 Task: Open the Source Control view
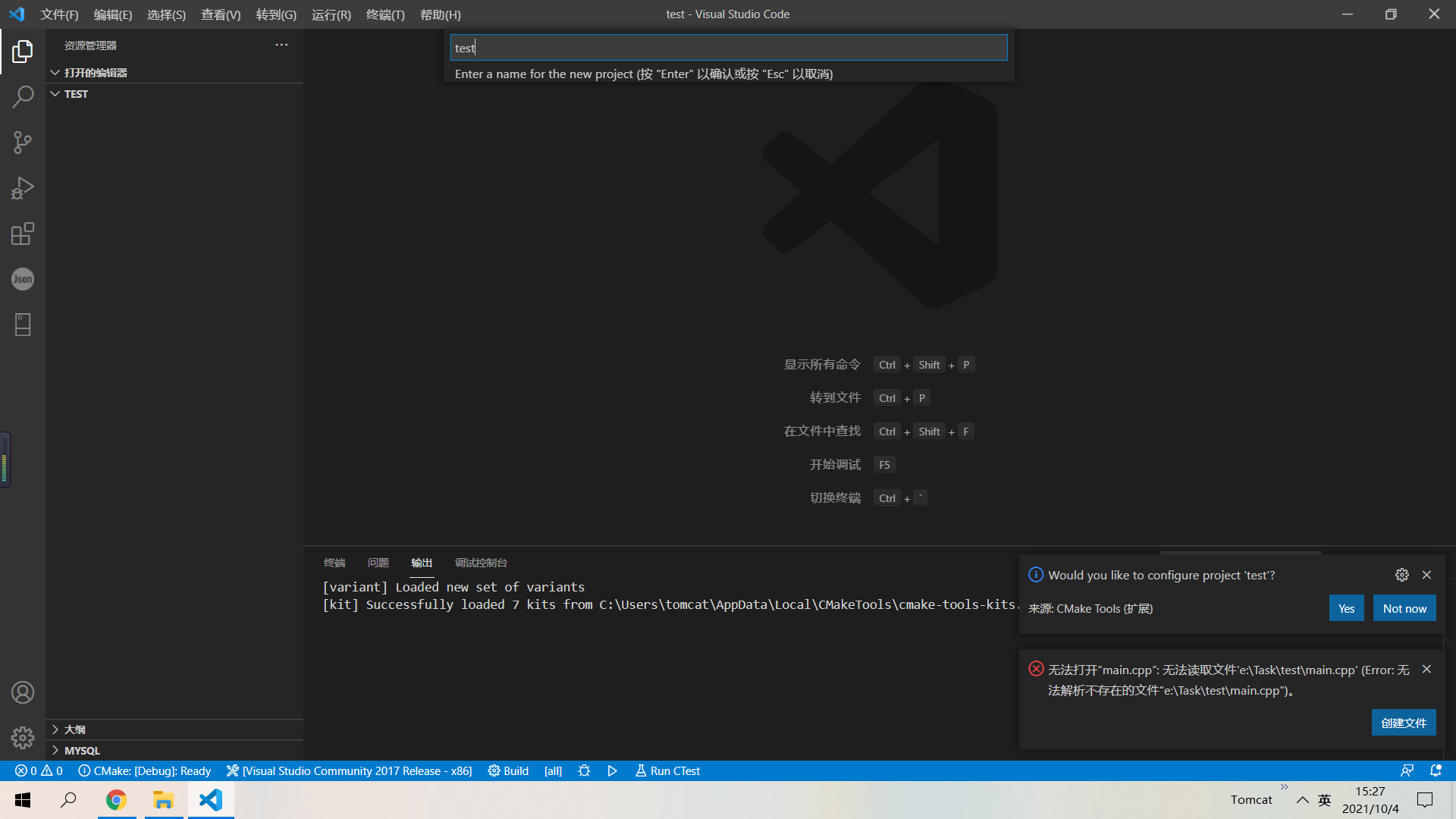click(23, 143)
